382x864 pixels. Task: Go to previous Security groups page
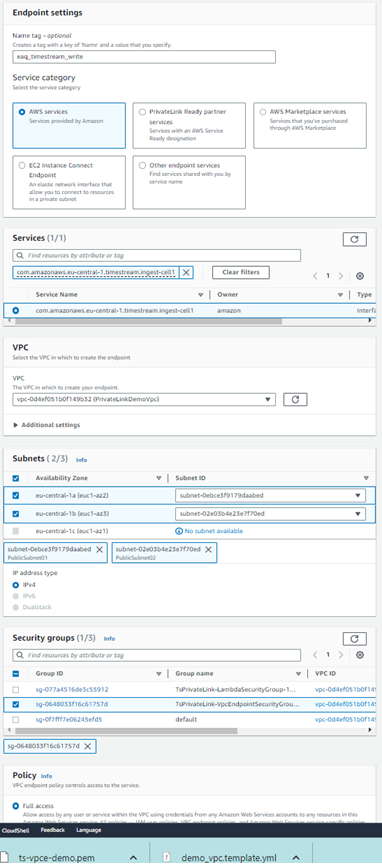pos(315,655)
